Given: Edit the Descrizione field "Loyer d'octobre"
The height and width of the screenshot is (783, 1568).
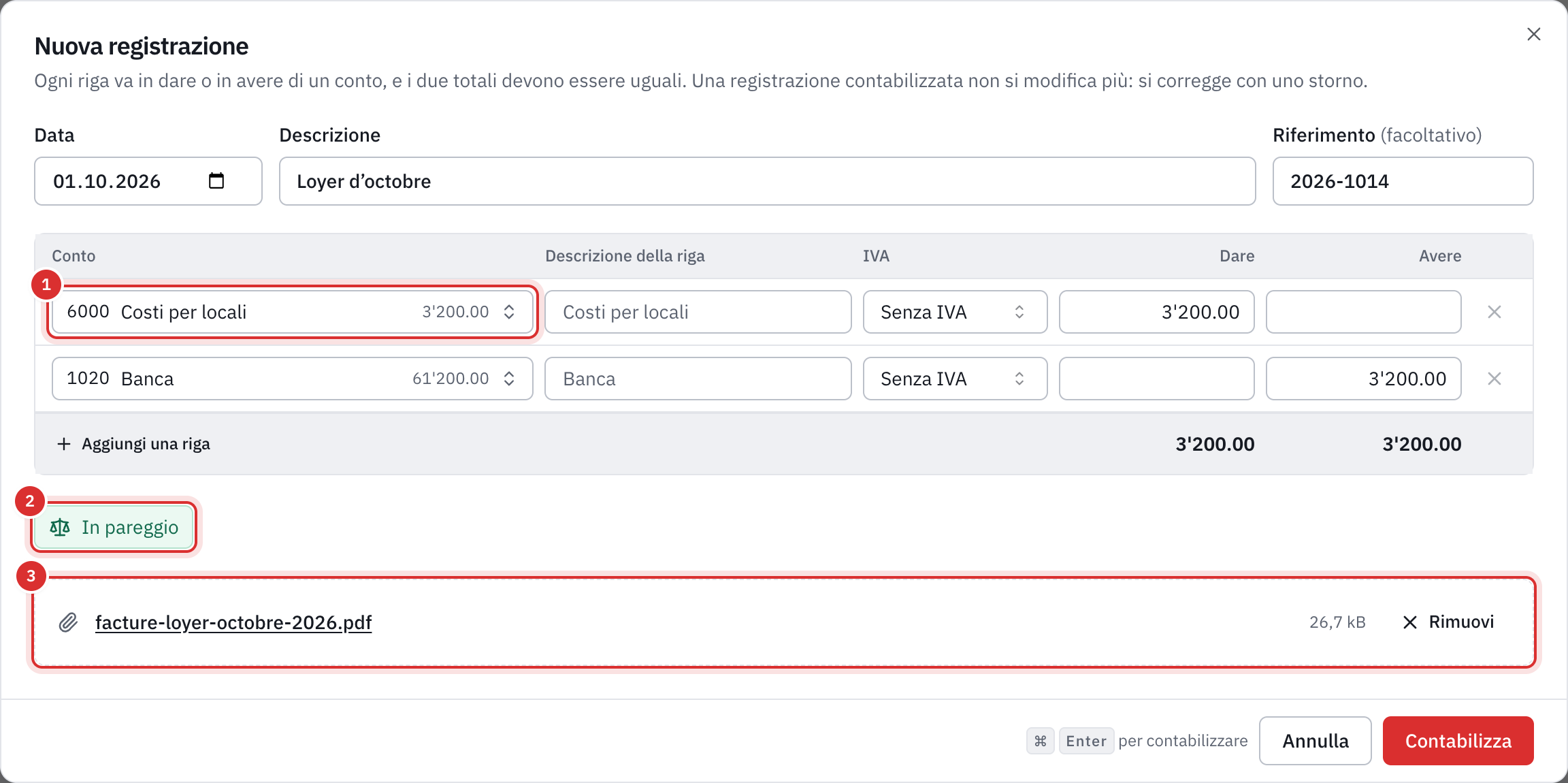Looking at the screenshot, I should coord(767,181).
